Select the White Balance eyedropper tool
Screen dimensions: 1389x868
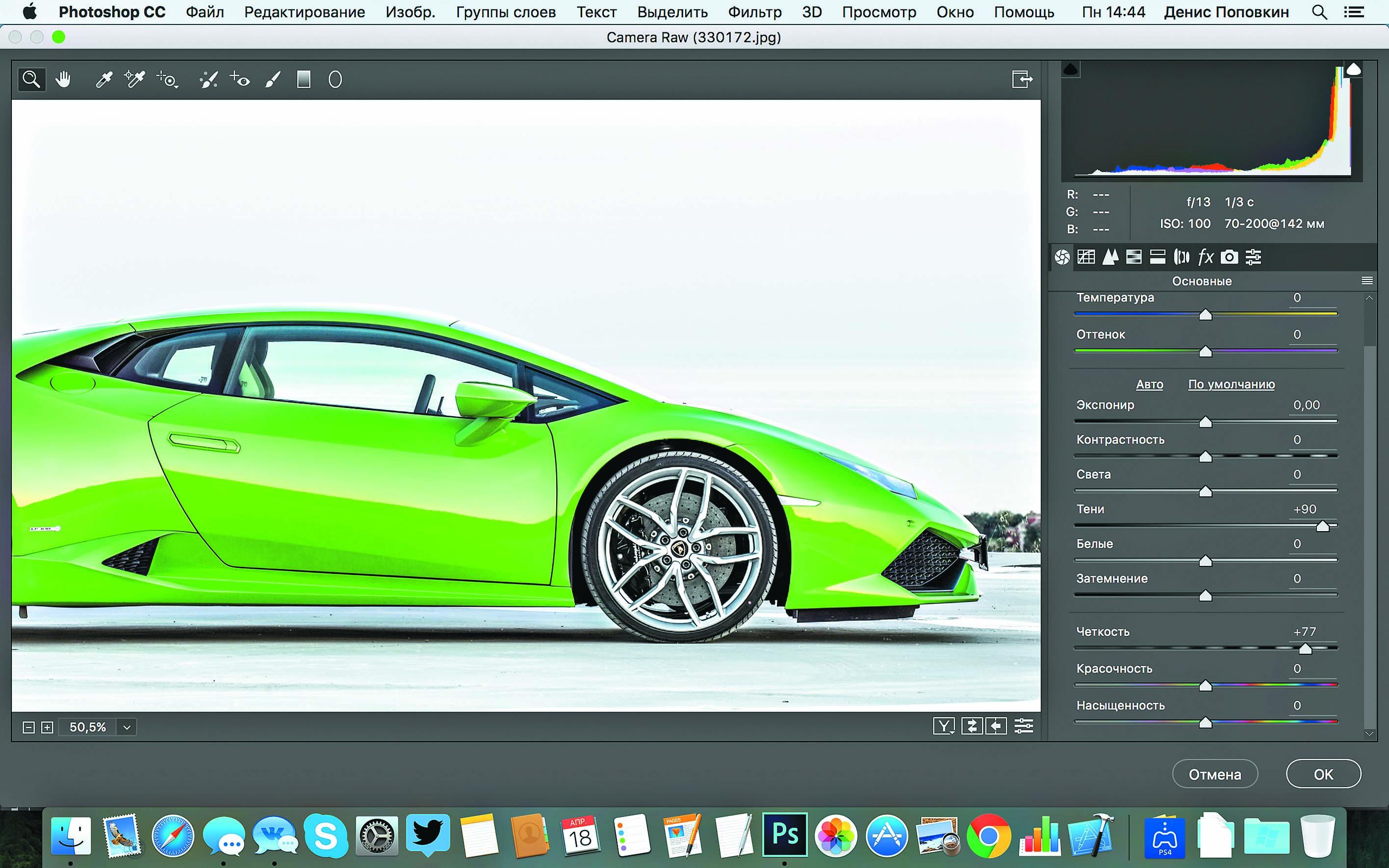pos(104,79)
